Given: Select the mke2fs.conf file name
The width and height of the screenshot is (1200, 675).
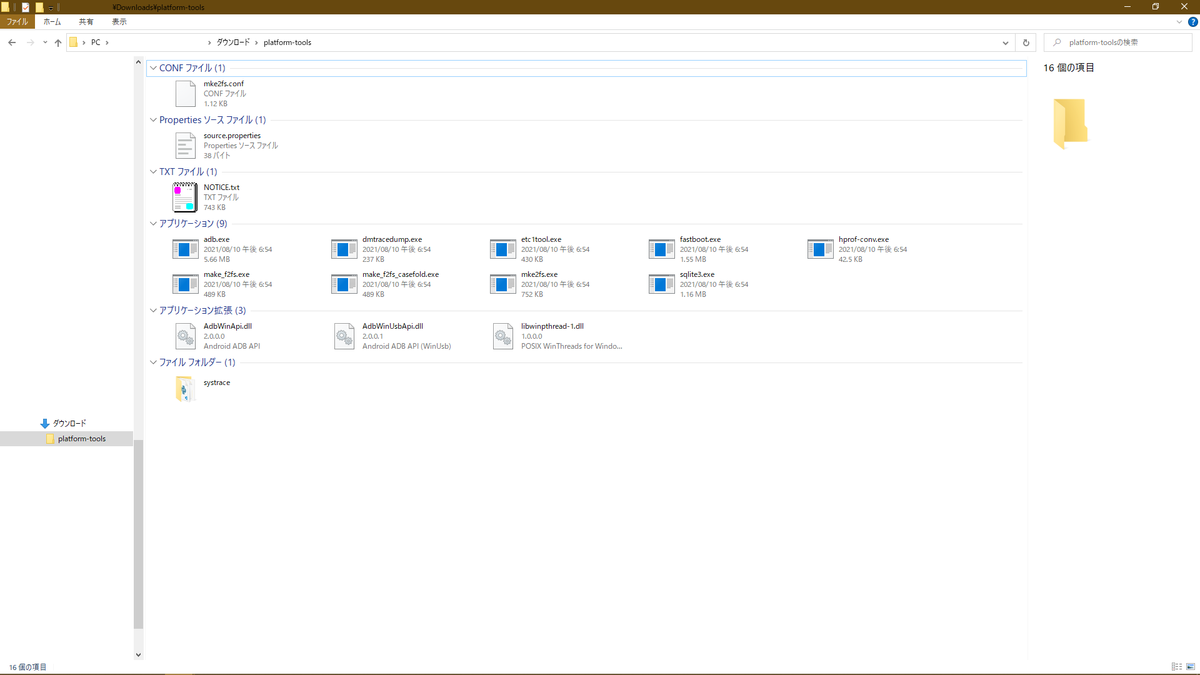Looking at the screenshot, I should click(224, 84).
